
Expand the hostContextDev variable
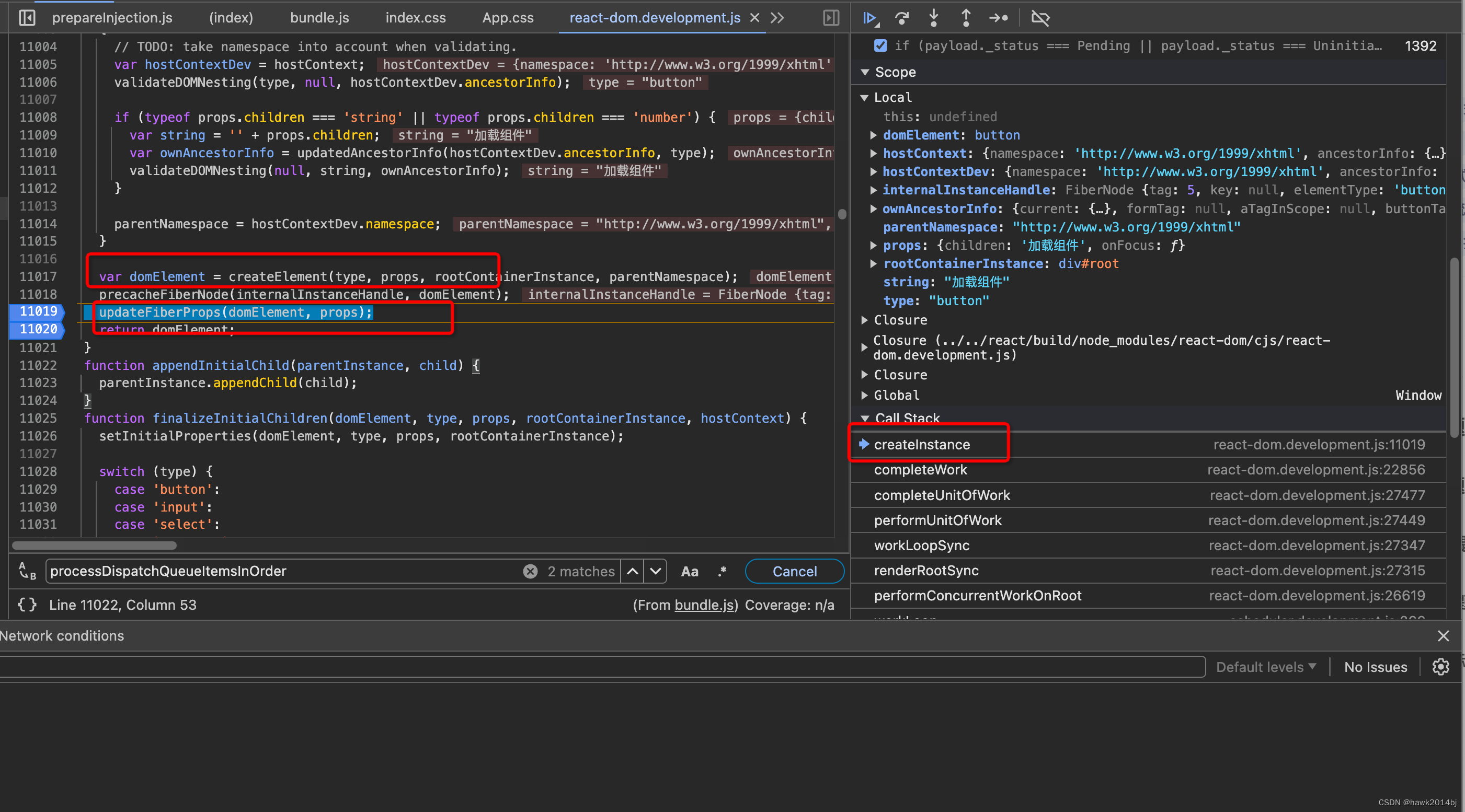(874, 171)
